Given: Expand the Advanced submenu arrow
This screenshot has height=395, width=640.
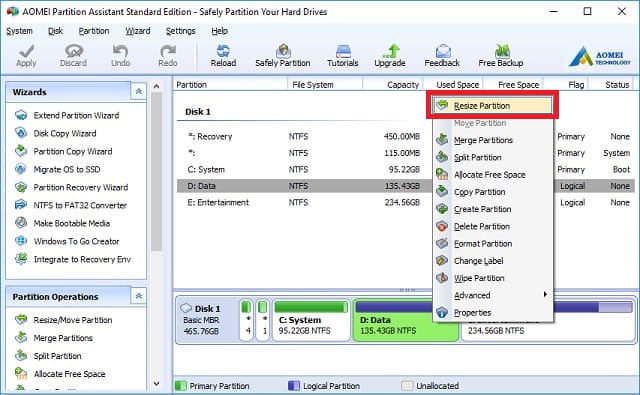Looking at the screenshot, I should coord(545,295).
